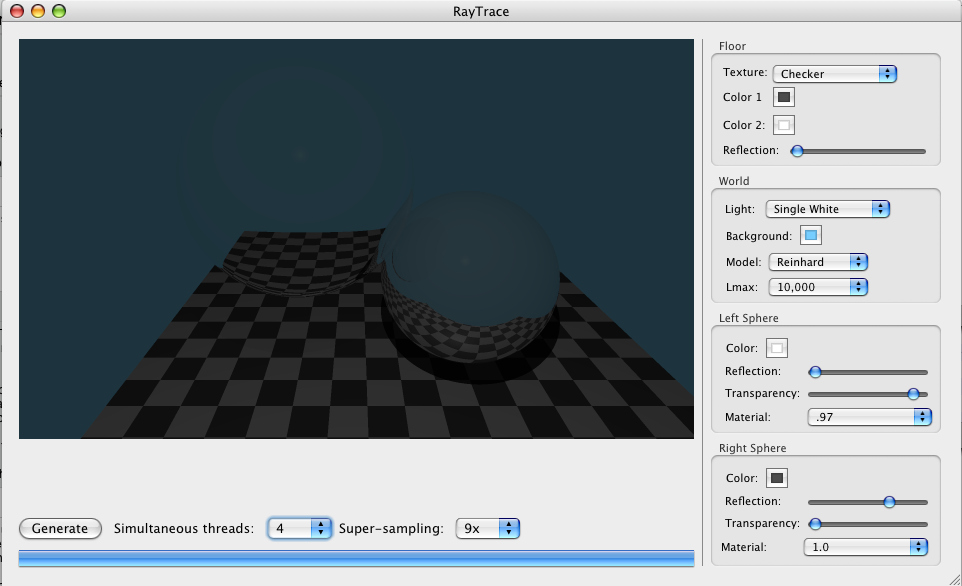Open the Floor Texture dropdown
Screen dimensions: 962x586
pos(834,73)
